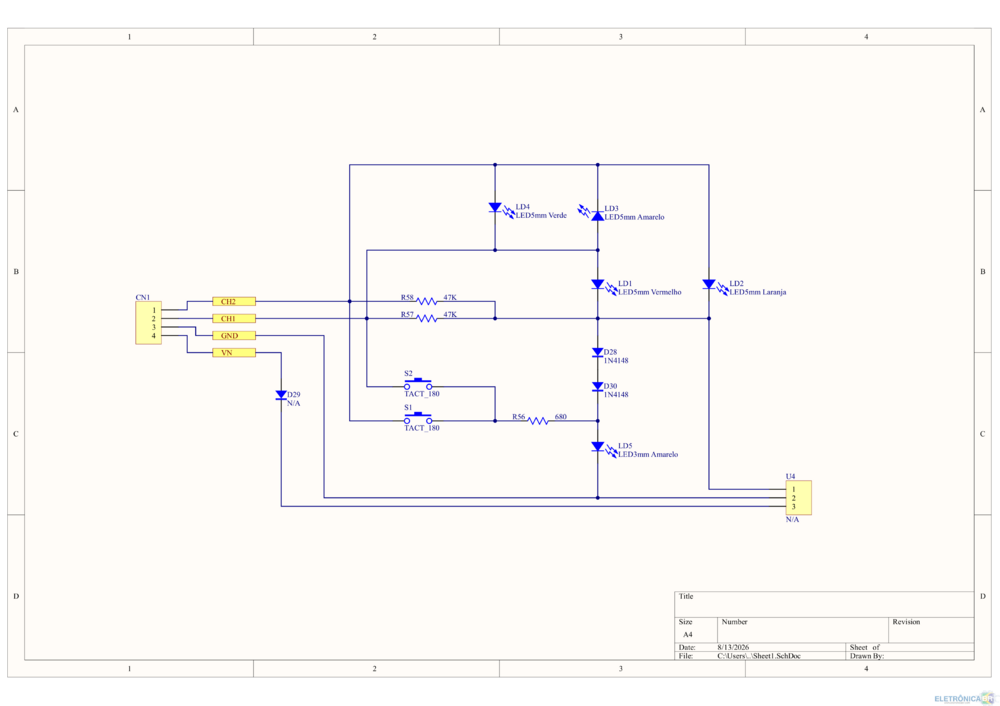Click the LD5 3mm yellow LED symbol
The width and height of the screenshot is (1000, 706).
click(x=598, y=446)
